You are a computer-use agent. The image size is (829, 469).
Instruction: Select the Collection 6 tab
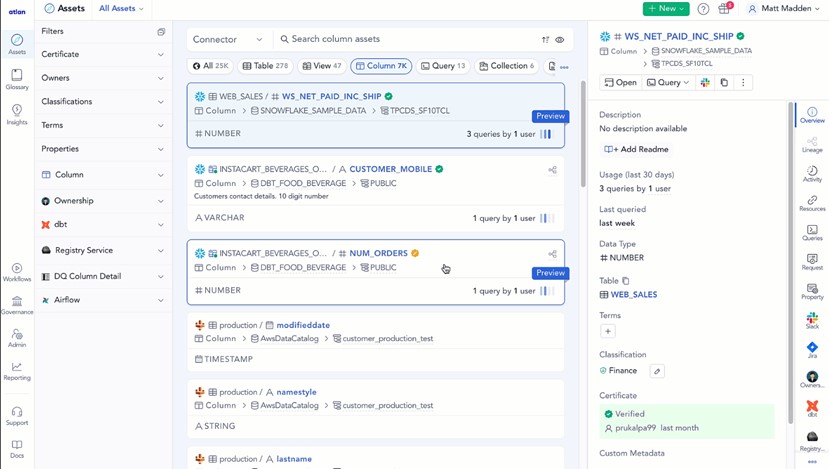[506, 66]
